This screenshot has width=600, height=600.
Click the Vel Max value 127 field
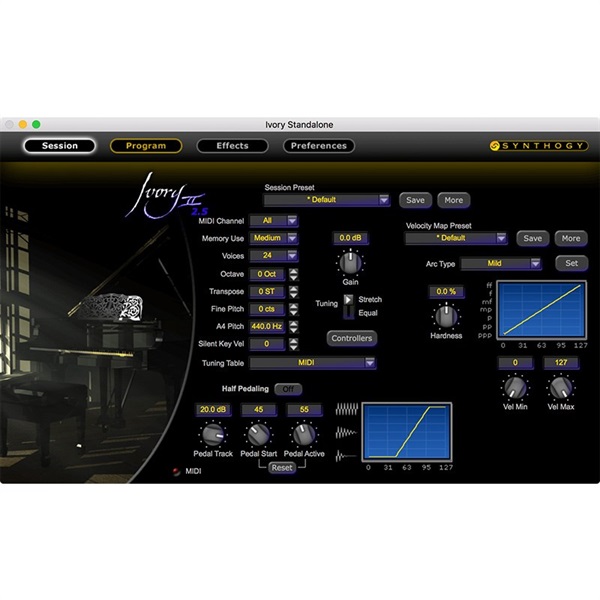point(561,362)
